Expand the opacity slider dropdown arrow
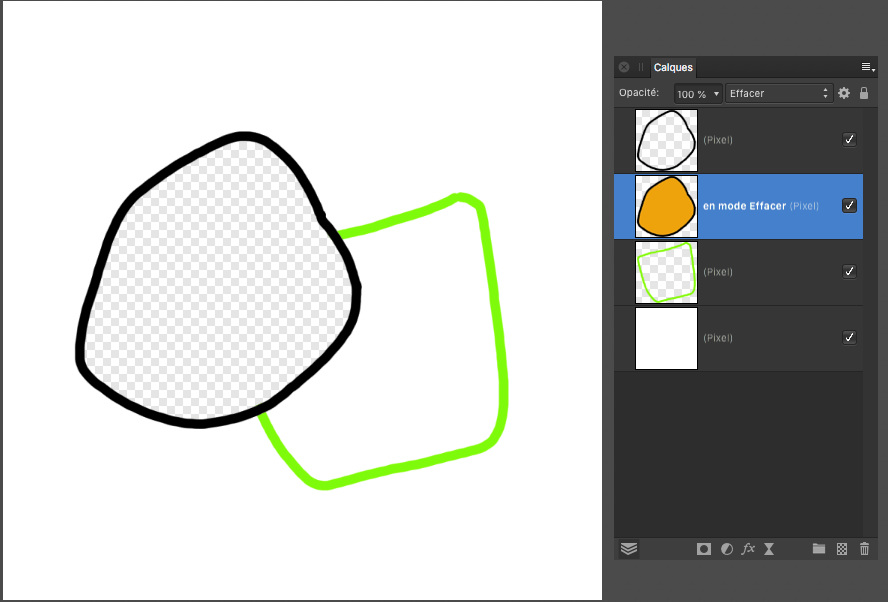Image resolution: width=888 pixels, height=602 pixels. coord(716,94)
